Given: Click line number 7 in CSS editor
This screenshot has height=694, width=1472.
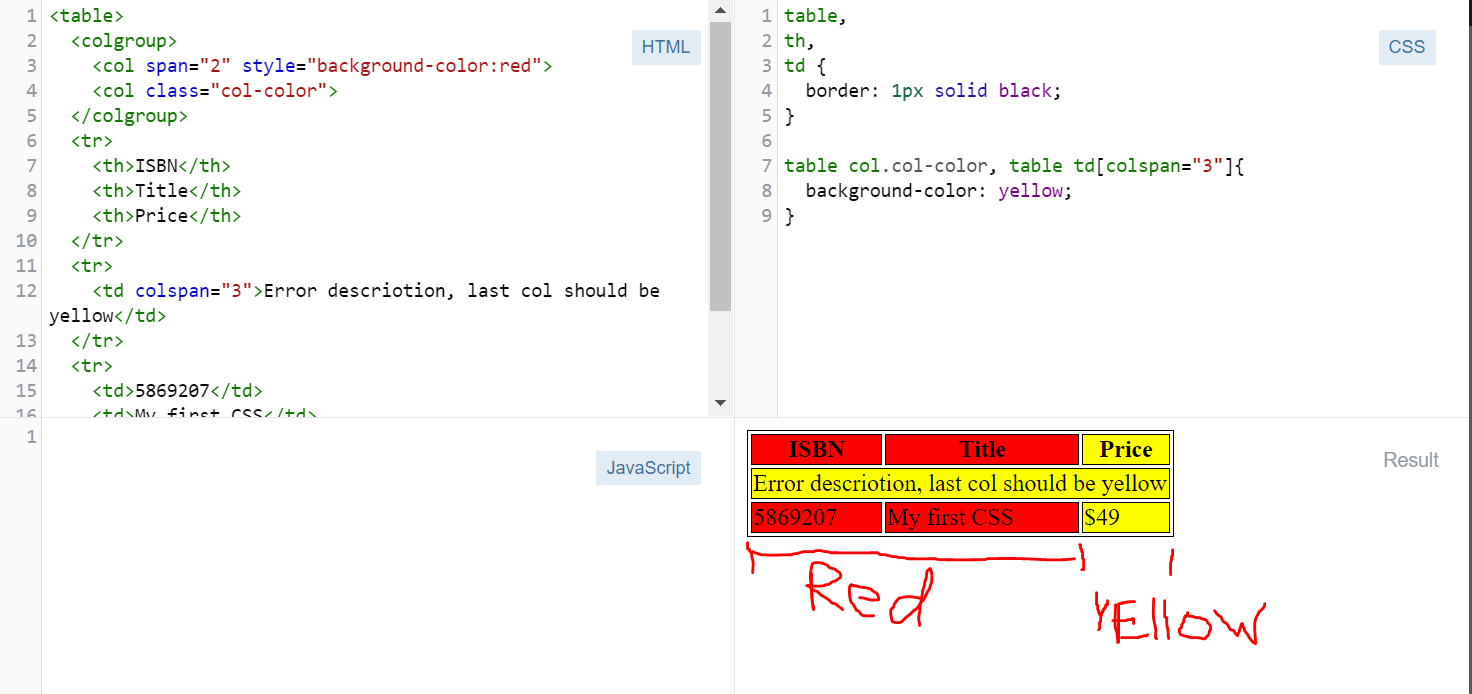Looking at the screenshot, I should point(766,165).
